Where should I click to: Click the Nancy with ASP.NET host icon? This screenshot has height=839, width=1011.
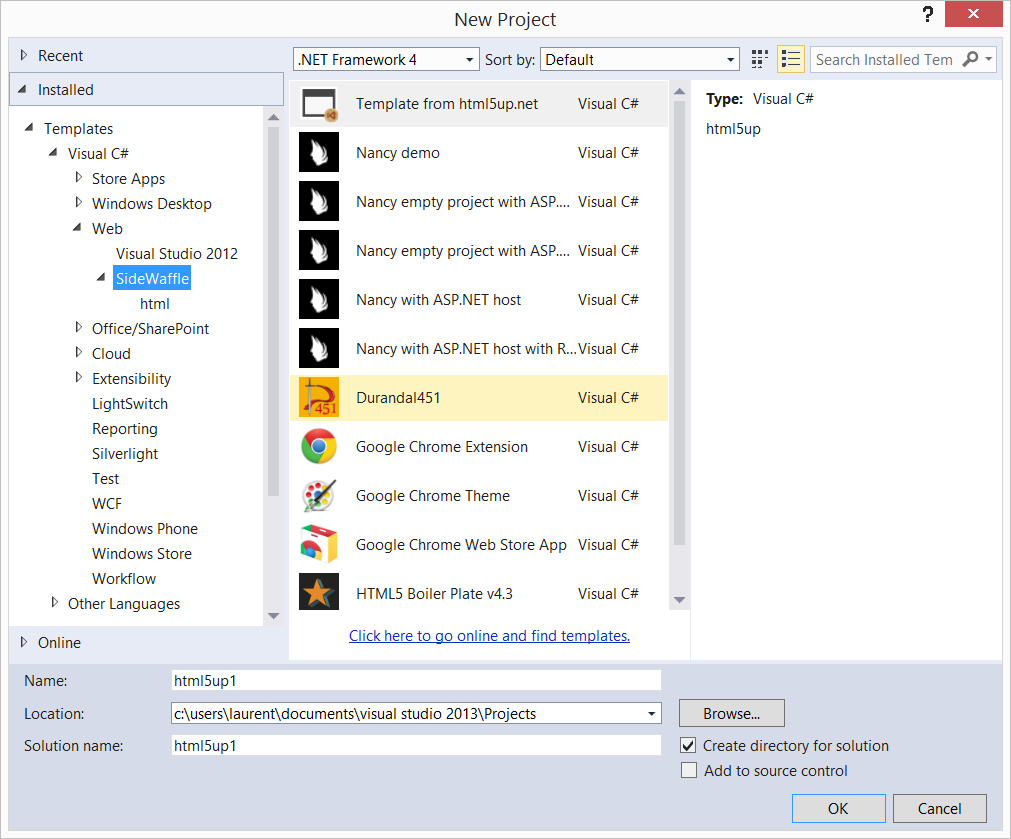[319, 299]
